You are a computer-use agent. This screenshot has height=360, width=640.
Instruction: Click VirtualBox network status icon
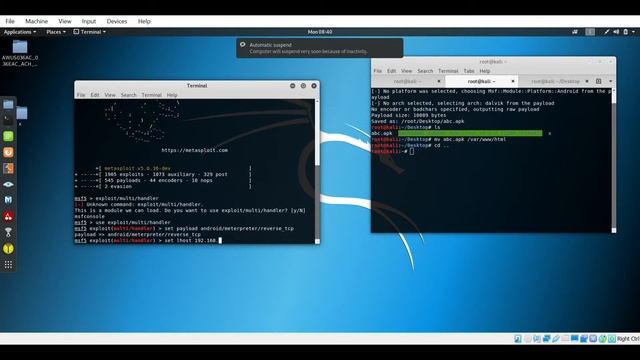click(x=546, y=339)
